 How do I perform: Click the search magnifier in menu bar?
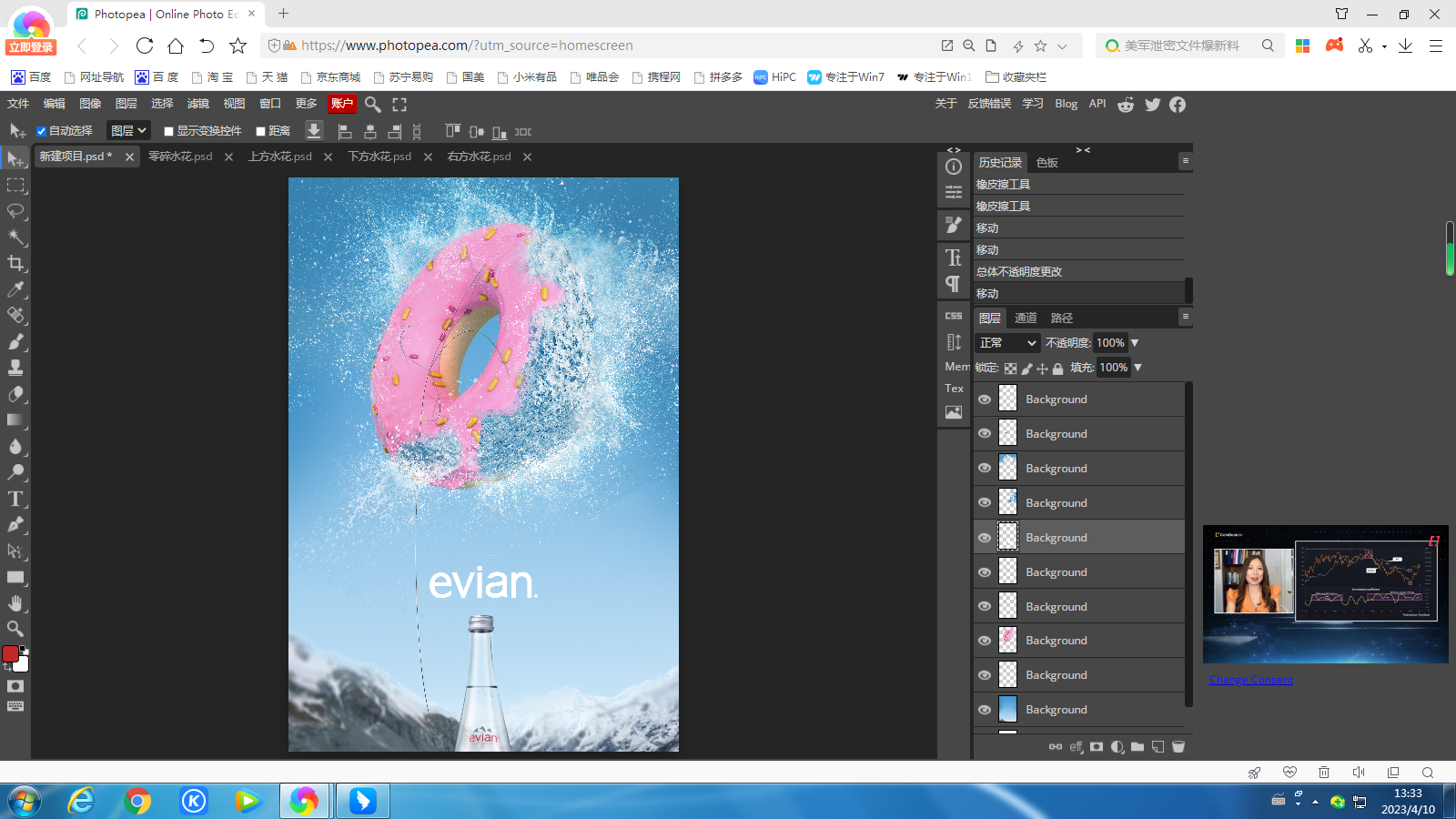tap(373, 105)
